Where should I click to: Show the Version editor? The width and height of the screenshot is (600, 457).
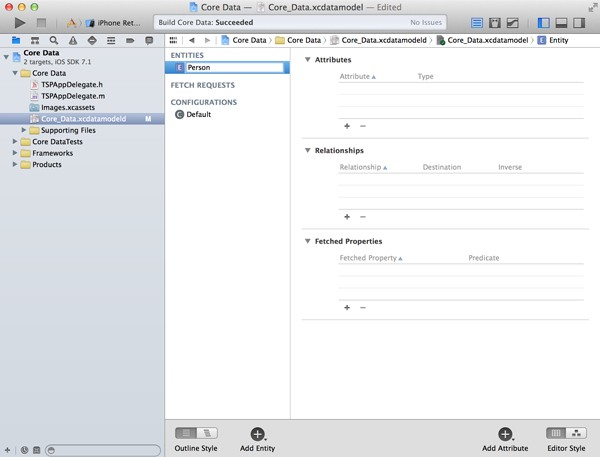tap(513, 23)
